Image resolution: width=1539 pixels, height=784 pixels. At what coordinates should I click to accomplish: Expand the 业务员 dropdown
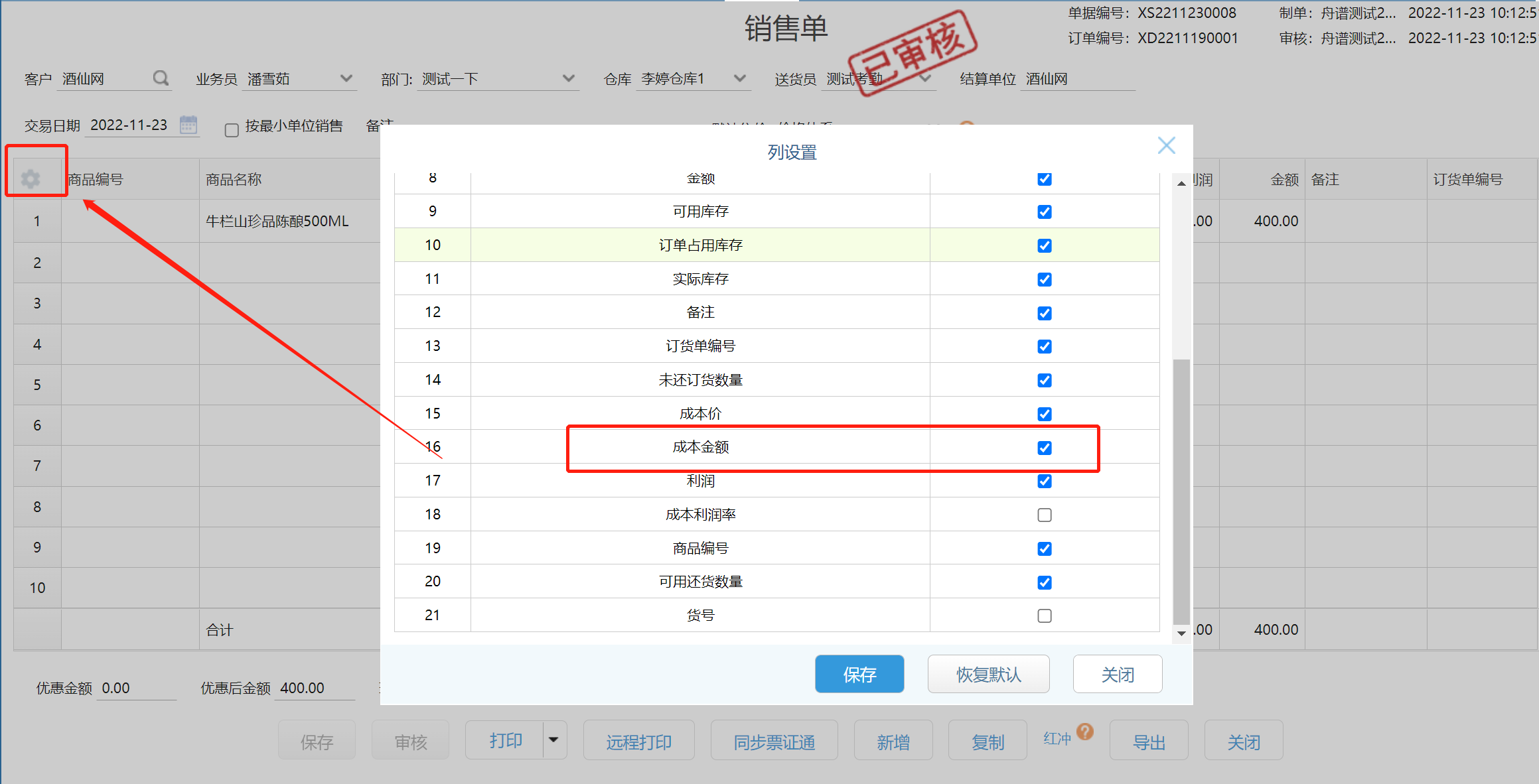tap(346, 78)
